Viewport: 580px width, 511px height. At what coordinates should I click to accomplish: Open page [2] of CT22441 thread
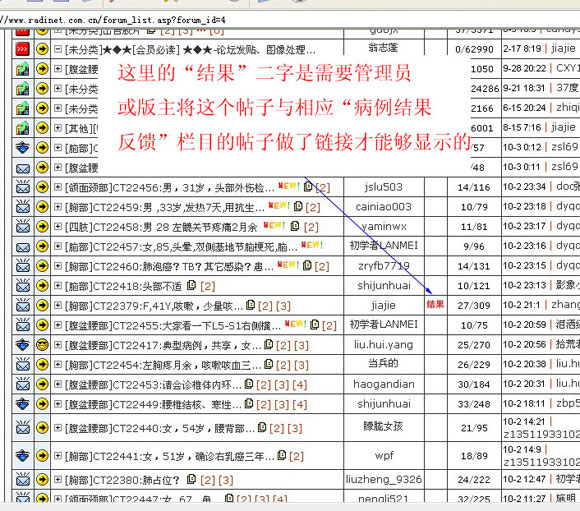tap(296, 456)
